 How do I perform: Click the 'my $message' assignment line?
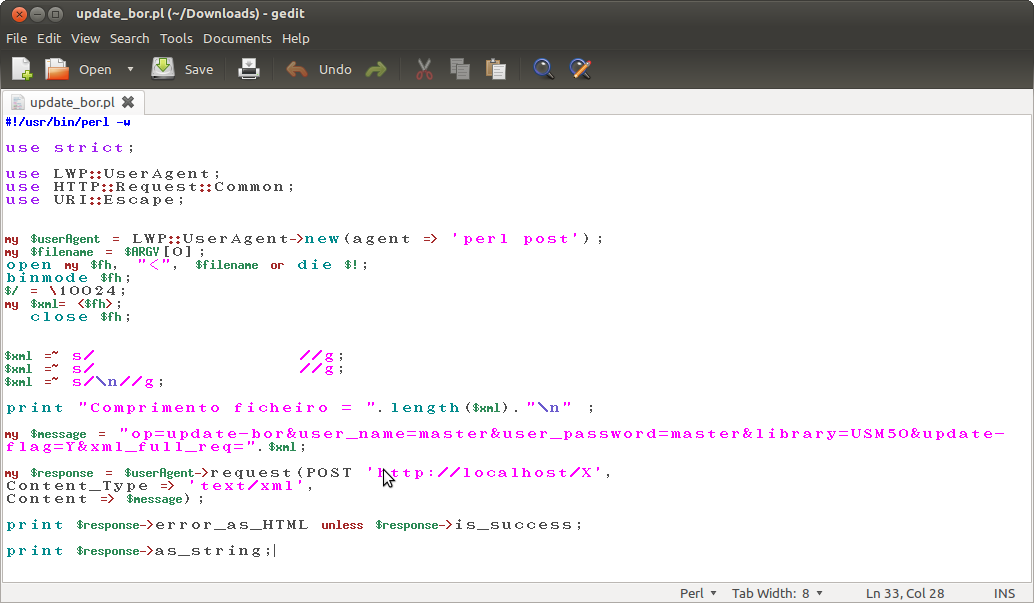coord(505,434)
